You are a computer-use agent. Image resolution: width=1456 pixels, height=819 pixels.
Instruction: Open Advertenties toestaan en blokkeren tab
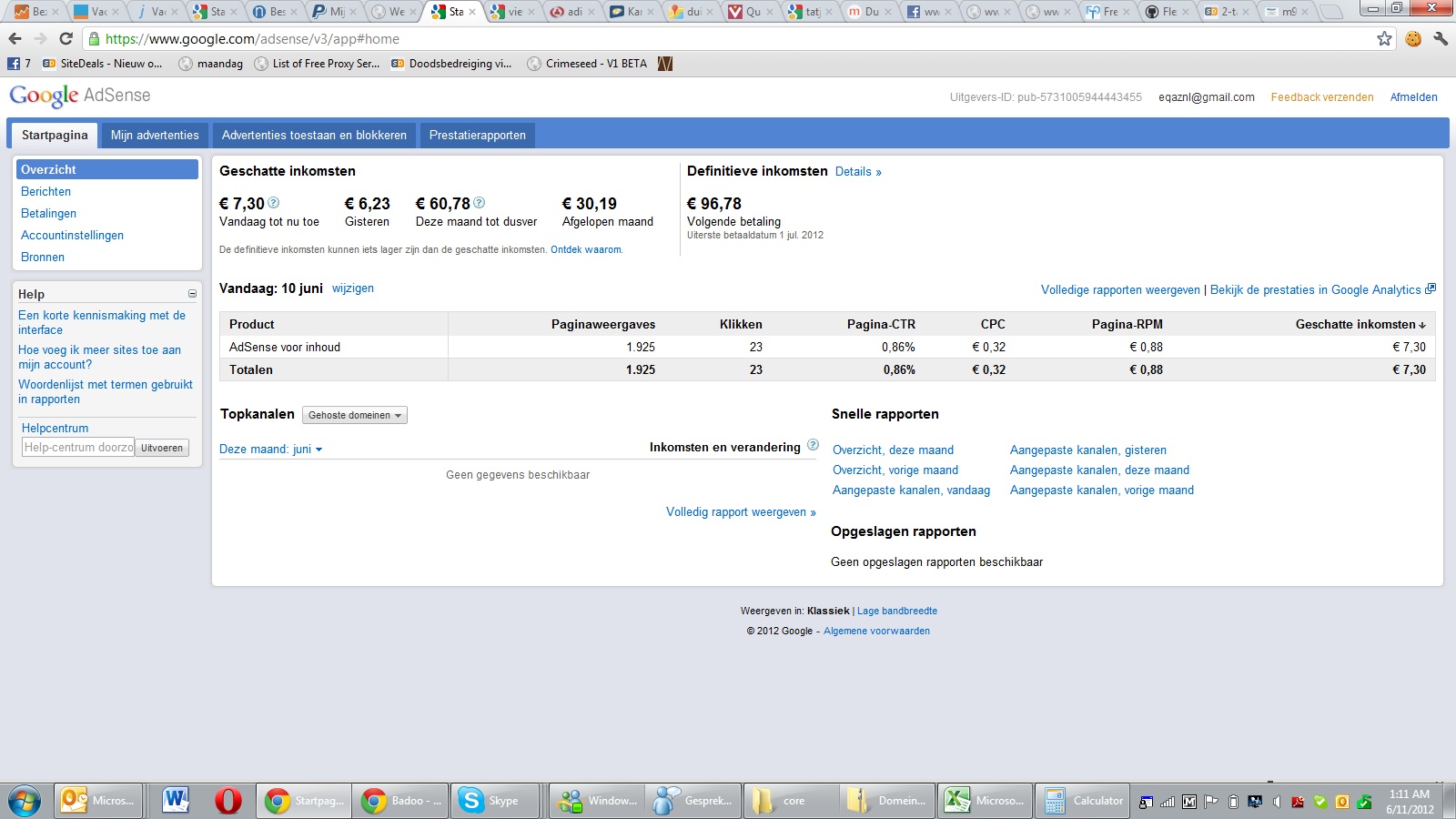click(314, 135)
